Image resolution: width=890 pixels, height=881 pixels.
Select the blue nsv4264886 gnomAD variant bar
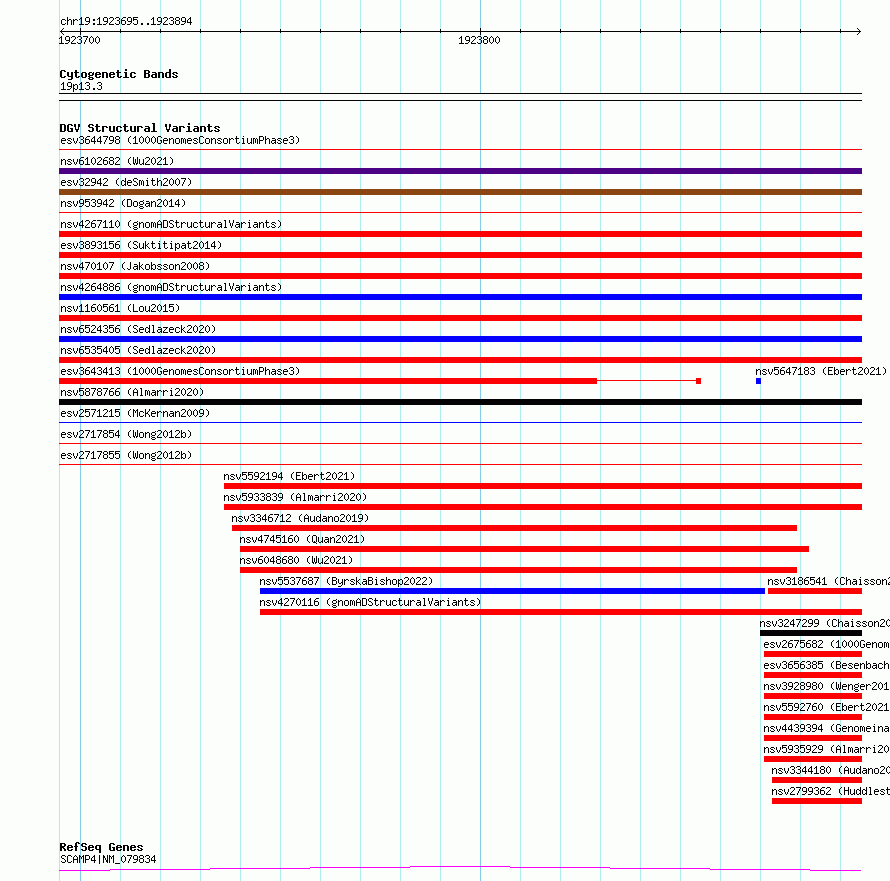[x=460, y=297]
